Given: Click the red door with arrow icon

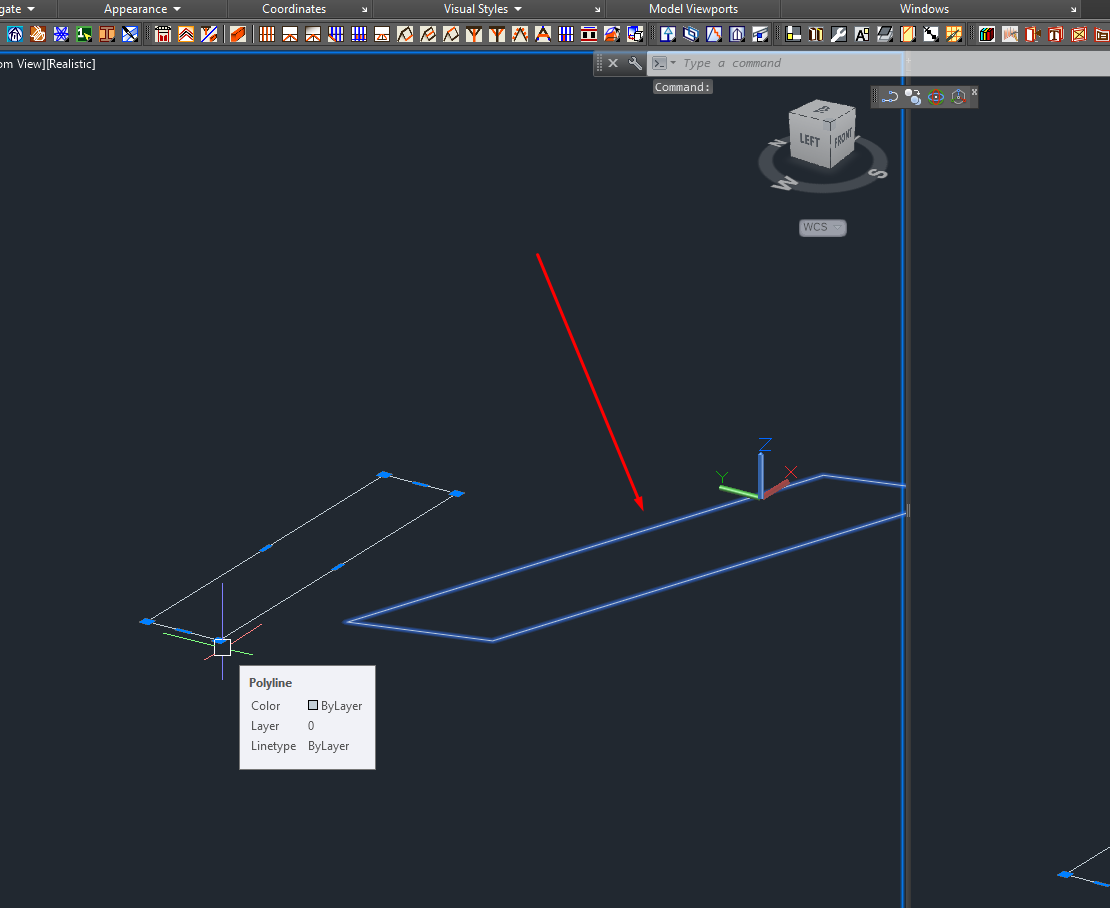Looking at the screenshot, I should coord(1033,34).
